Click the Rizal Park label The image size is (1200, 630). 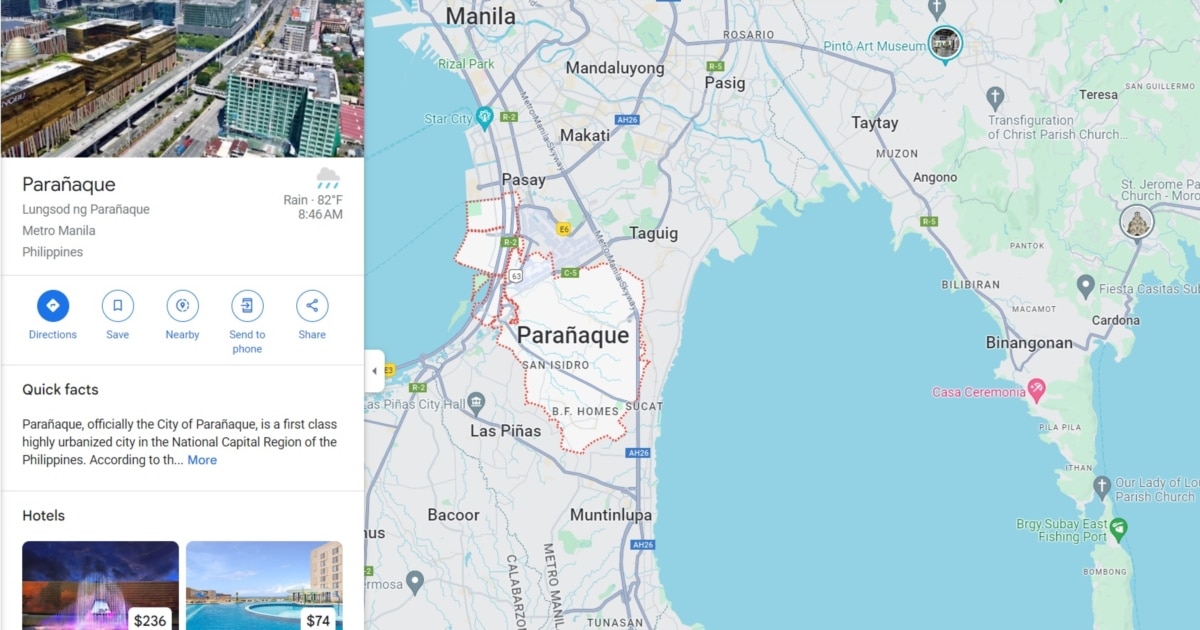pos(467,64)
